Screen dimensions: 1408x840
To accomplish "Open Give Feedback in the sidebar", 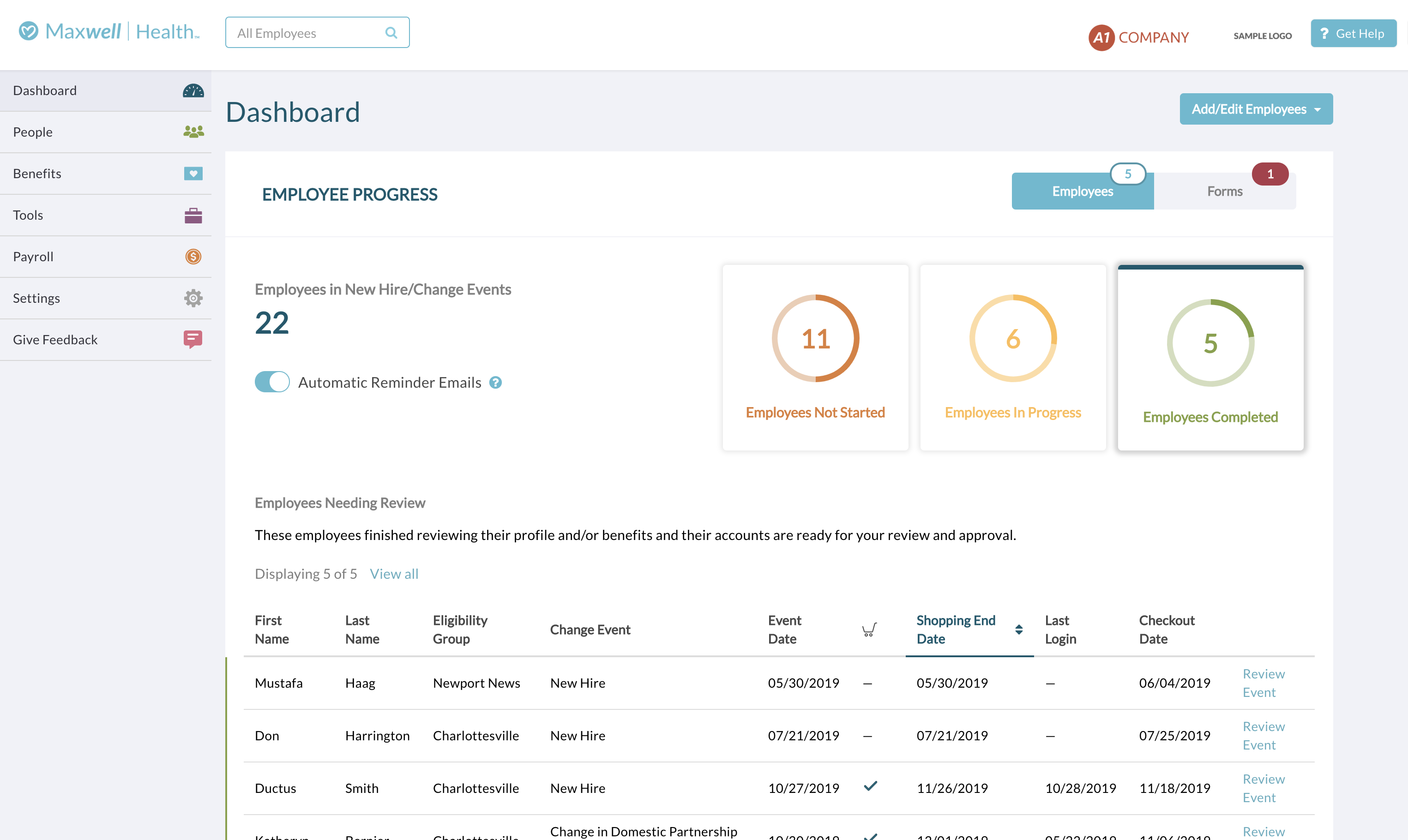I will (x=106, y=340).
